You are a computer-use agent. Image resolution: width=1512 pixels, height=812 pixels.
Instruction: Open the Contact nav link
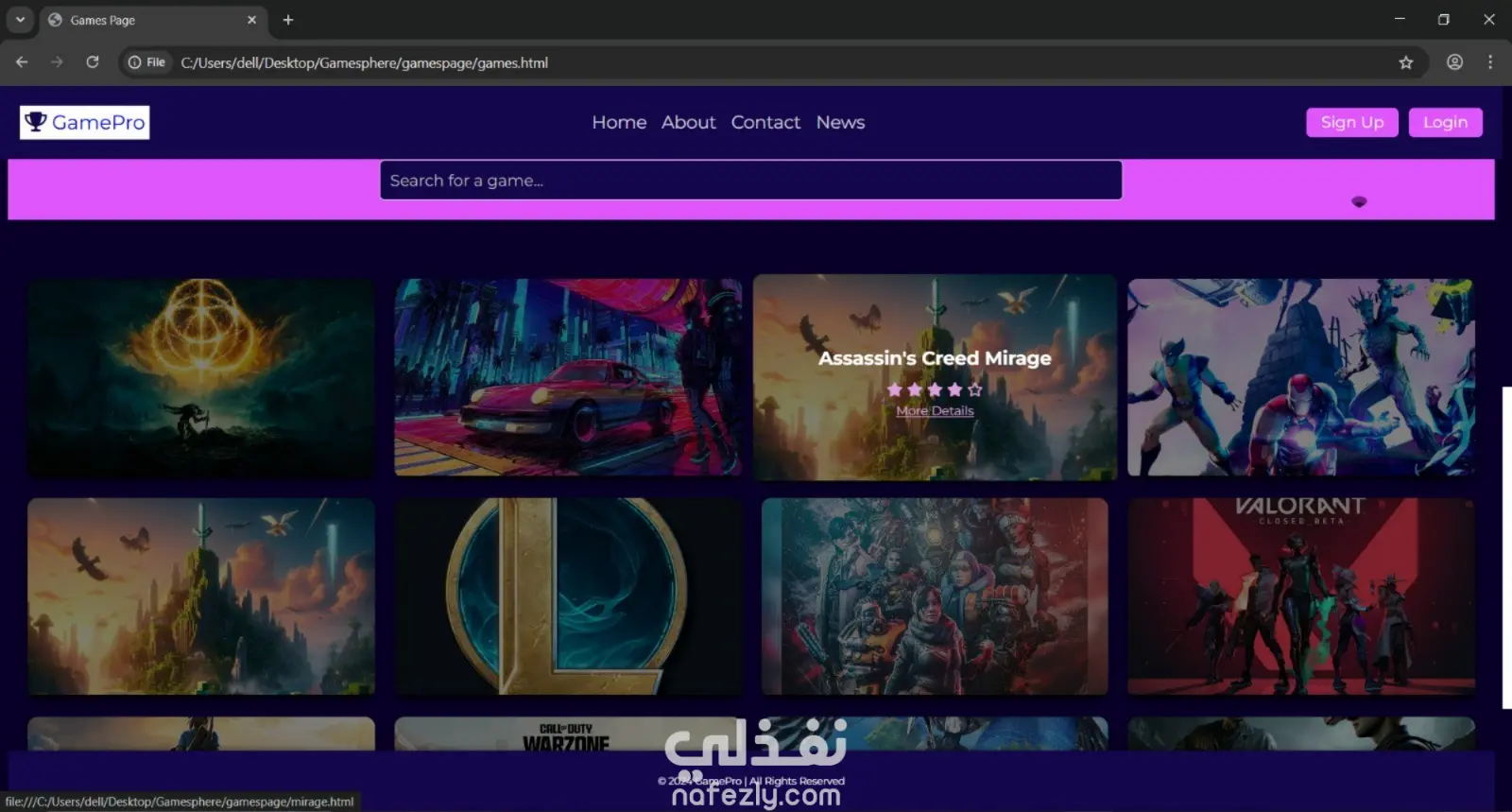(x=765, y=122)
